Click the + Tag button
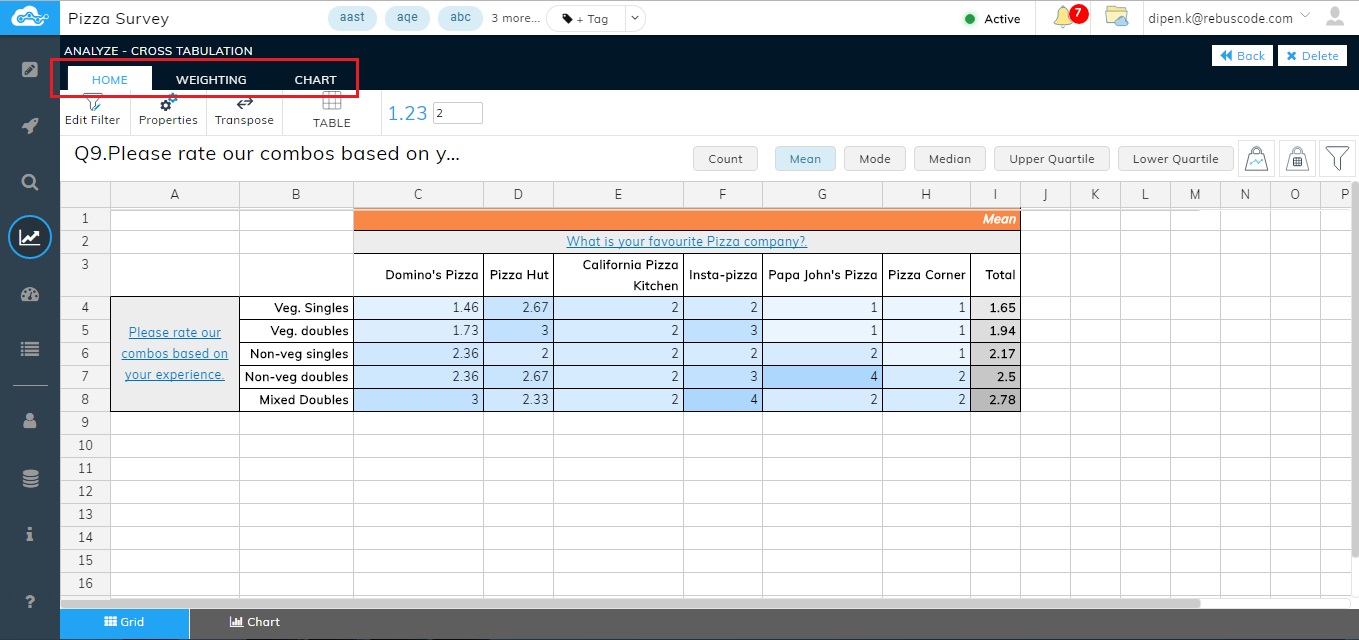 [x=585, y=18]
